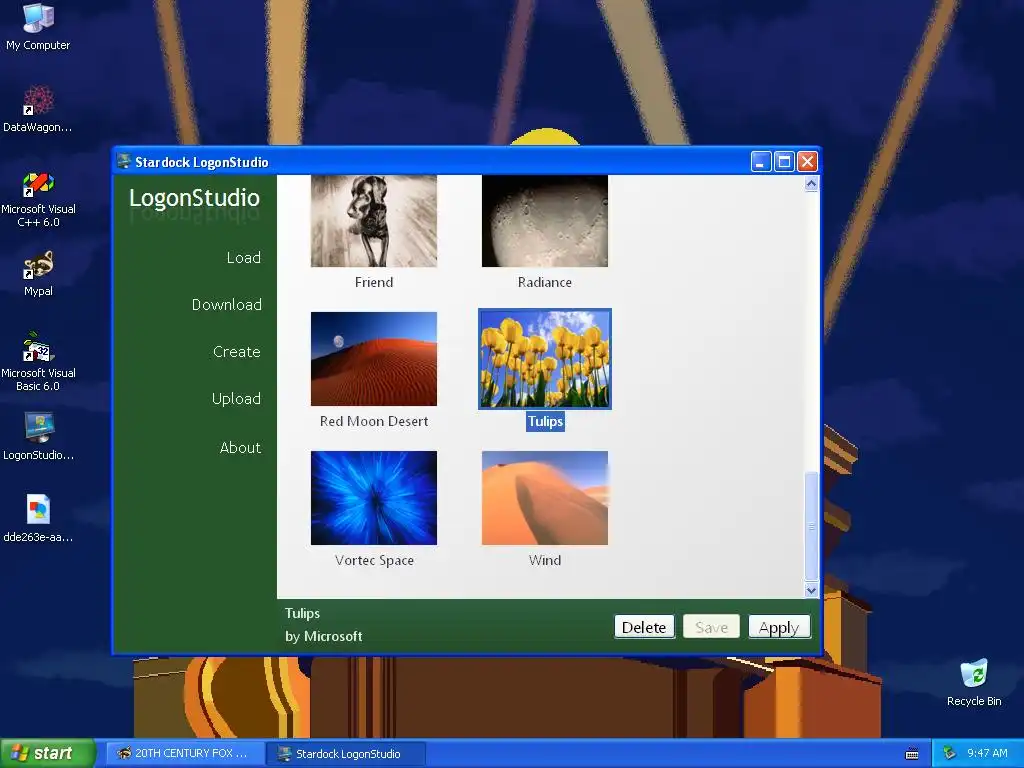
Task: Open the Windows start menu
Action: [x=47, y=753]
